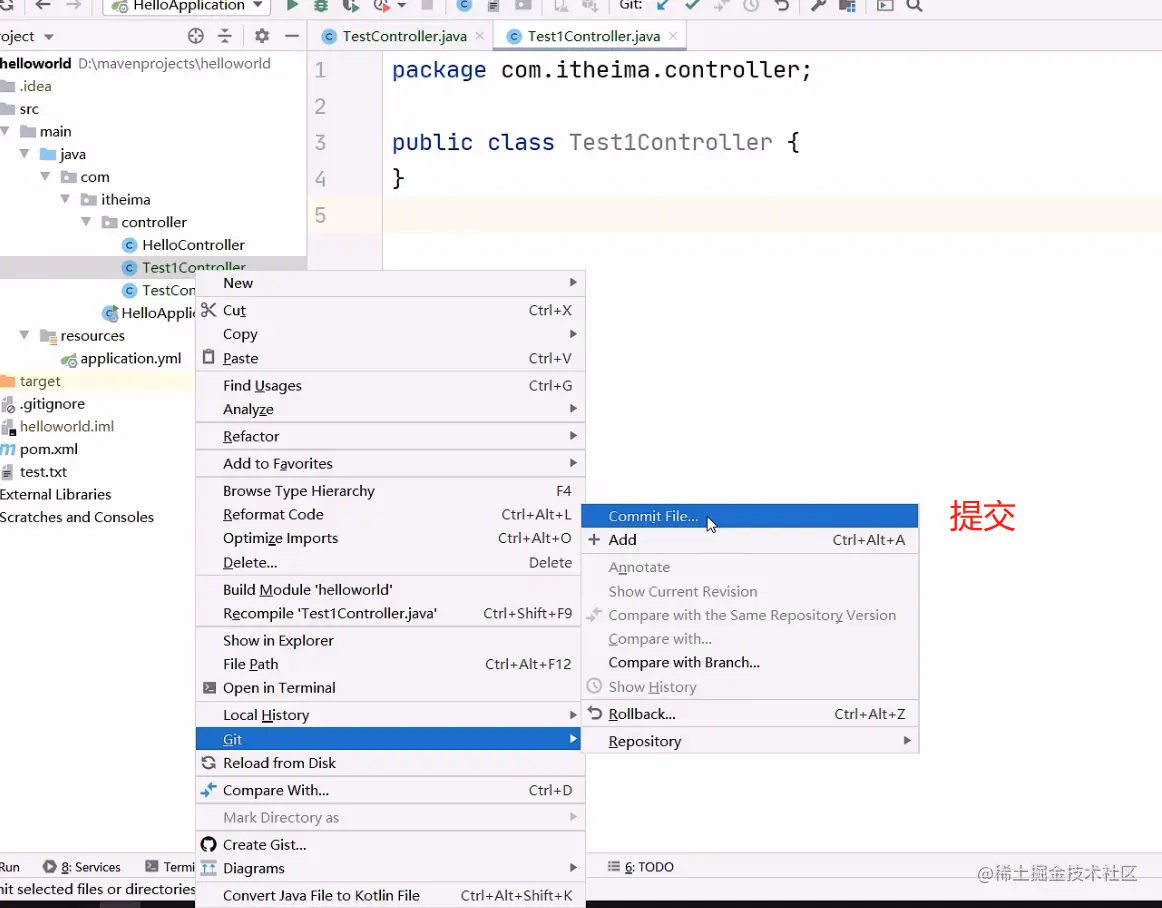Screen dimensions: 1162x908
Task: Choose Rollback... in Git submenu
Action: (x=749, y=714)
